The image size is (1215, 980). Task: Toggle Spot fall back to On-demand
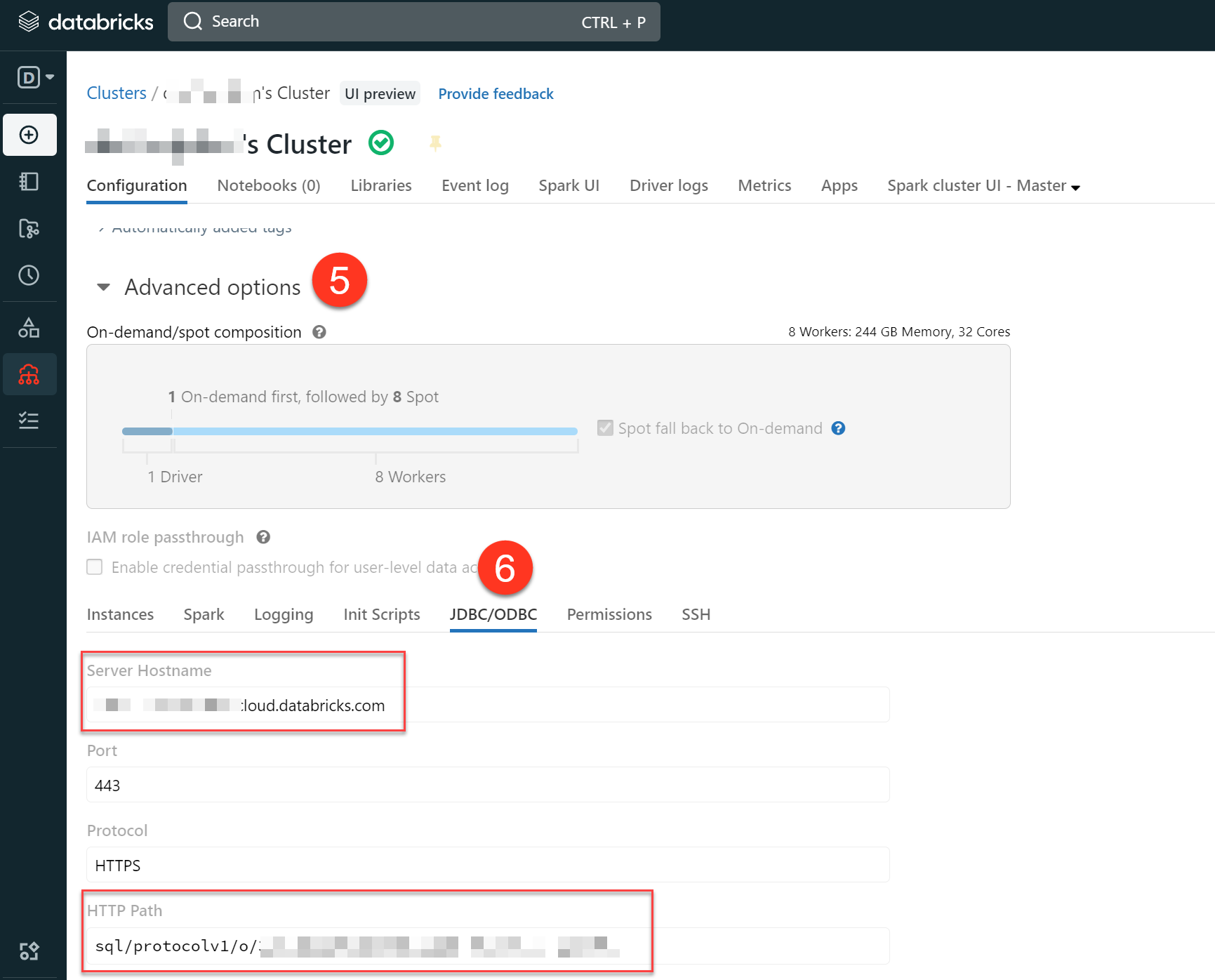tap(605, 428)
